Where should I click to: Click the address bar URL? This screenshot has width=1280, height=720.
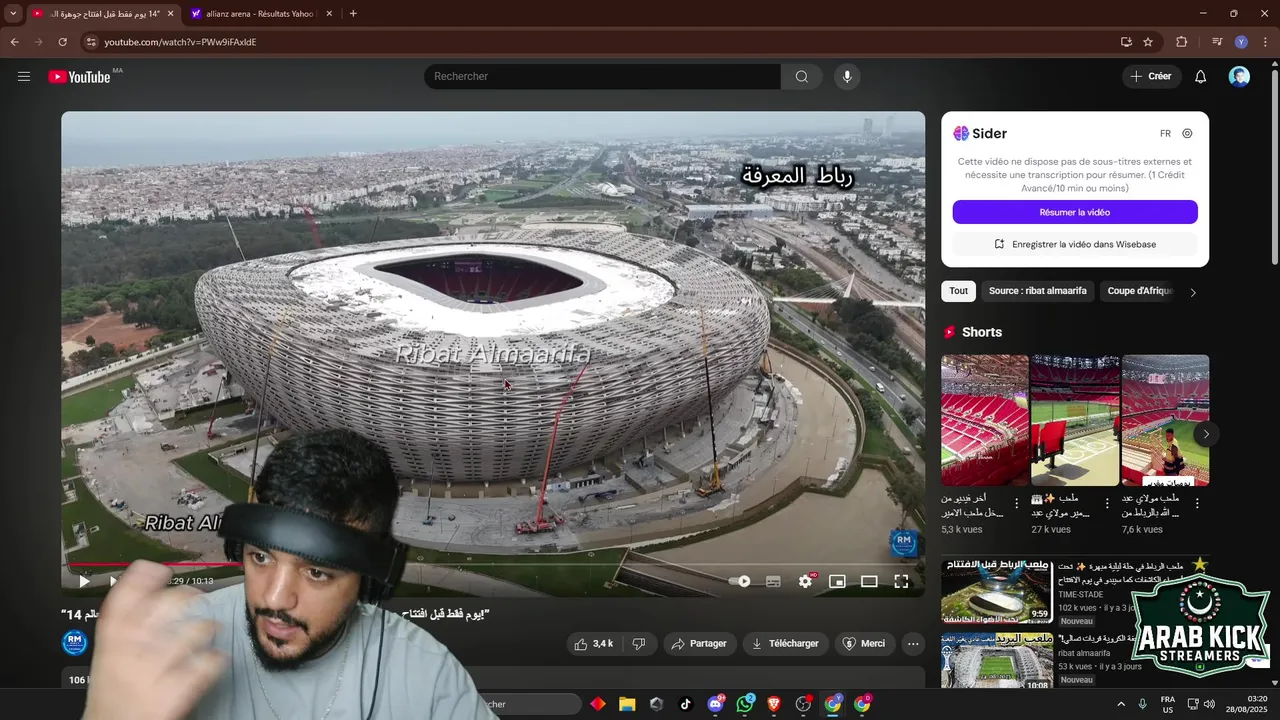(x=180, y=42)
